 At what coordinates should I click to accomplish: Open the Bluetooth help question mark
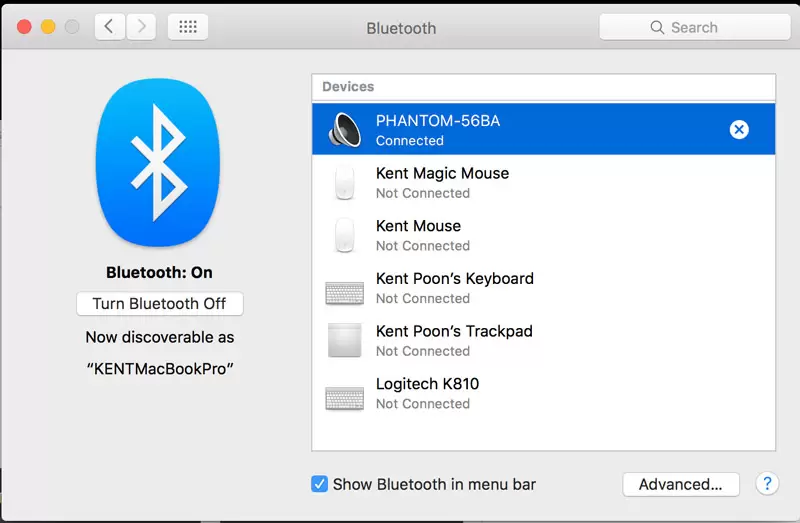pyautogui.click(x=766, y=484)
